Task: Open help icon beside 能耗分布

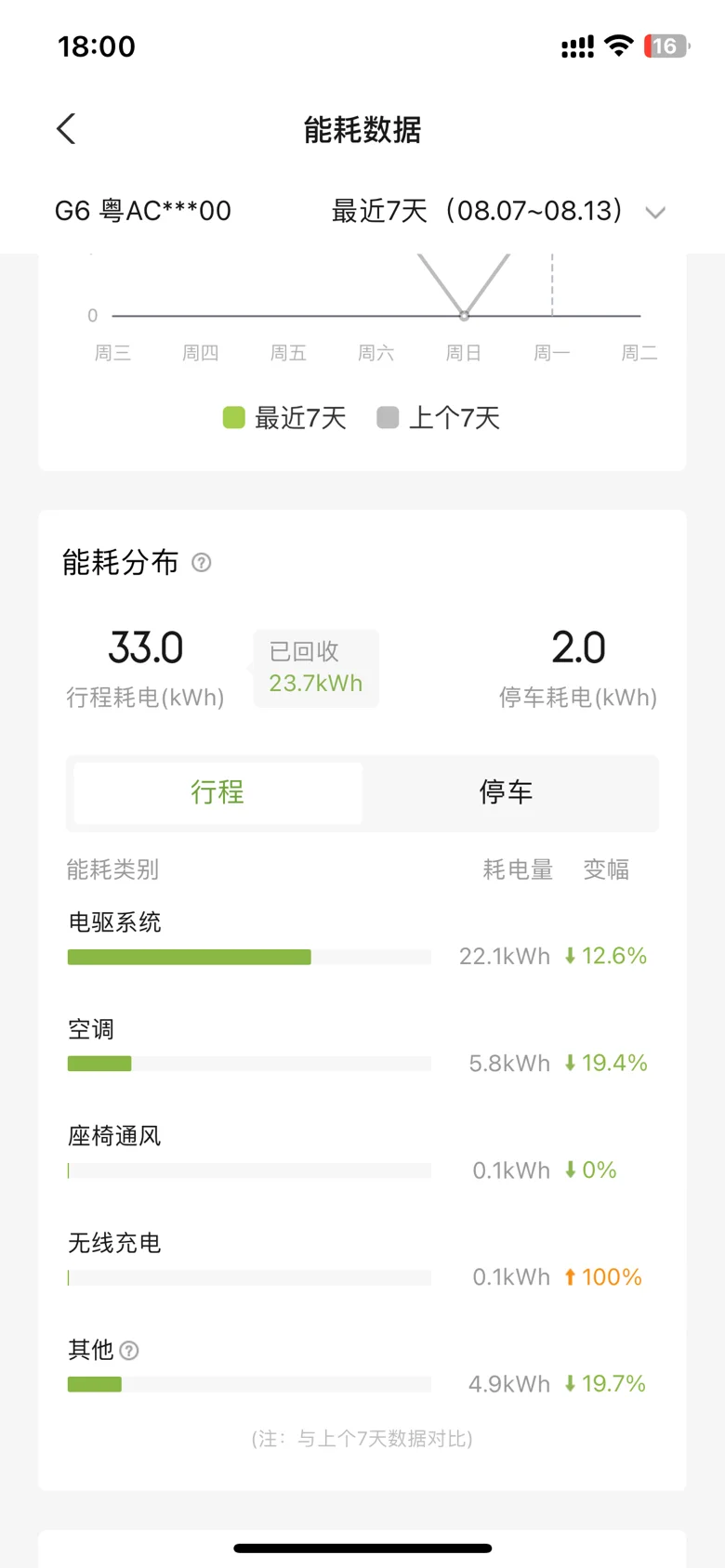Action: tap(202, 563)
